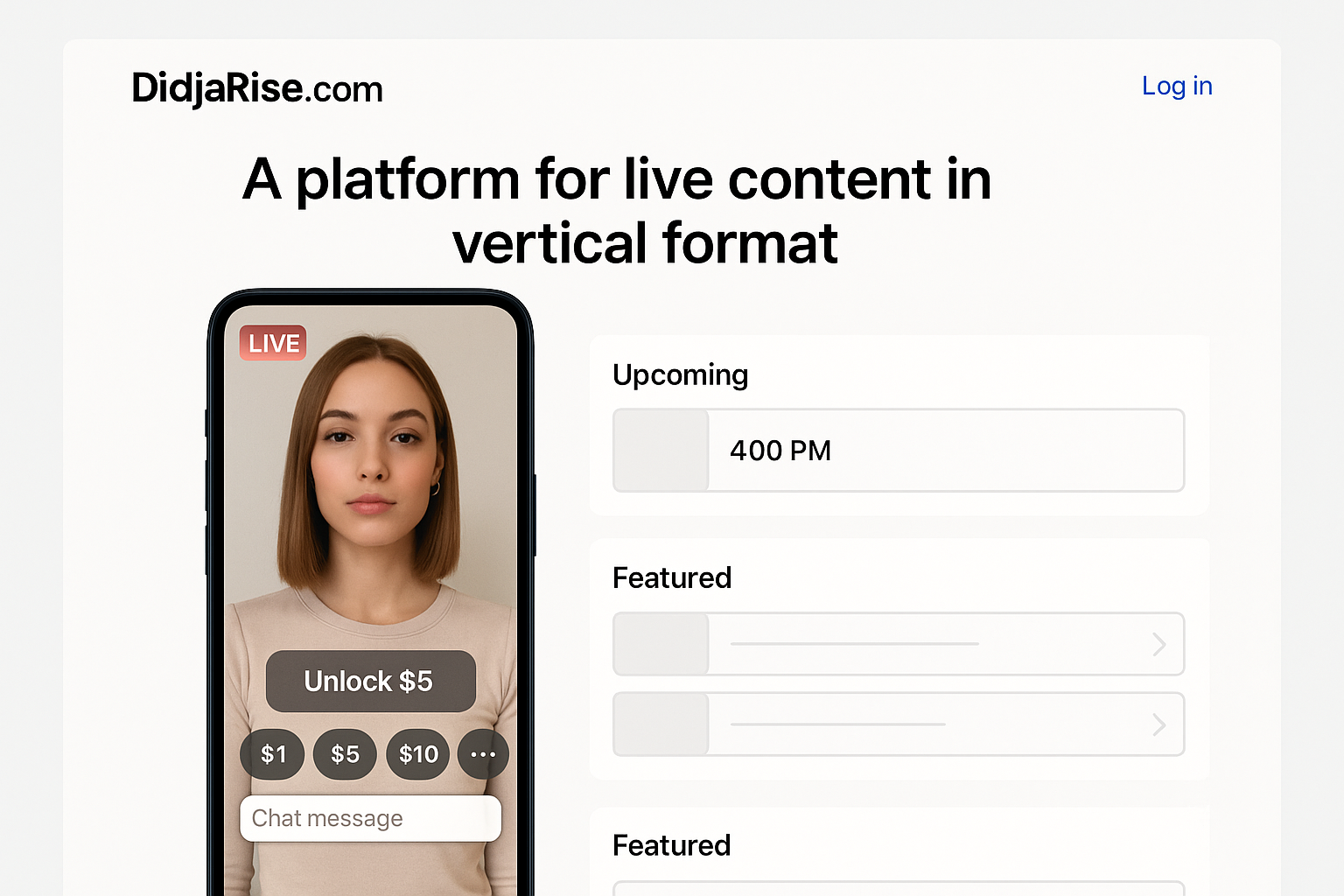Open the three-dots more tips option
The image size is (1344, 896).
pyautogui.click(x=483, y=754)
